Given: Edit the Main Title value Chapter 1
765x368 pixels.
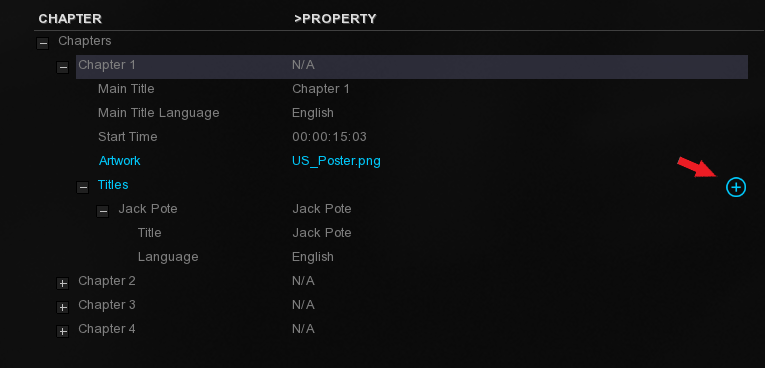Looking at the screenshot, I should tap(321, 89).
